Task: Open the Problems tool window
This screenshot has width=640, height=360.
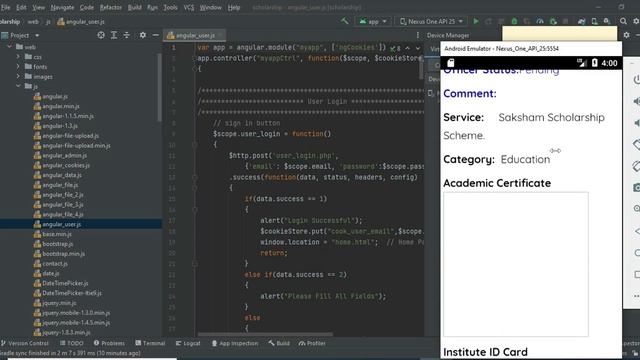Action: [x=109, y=343]
